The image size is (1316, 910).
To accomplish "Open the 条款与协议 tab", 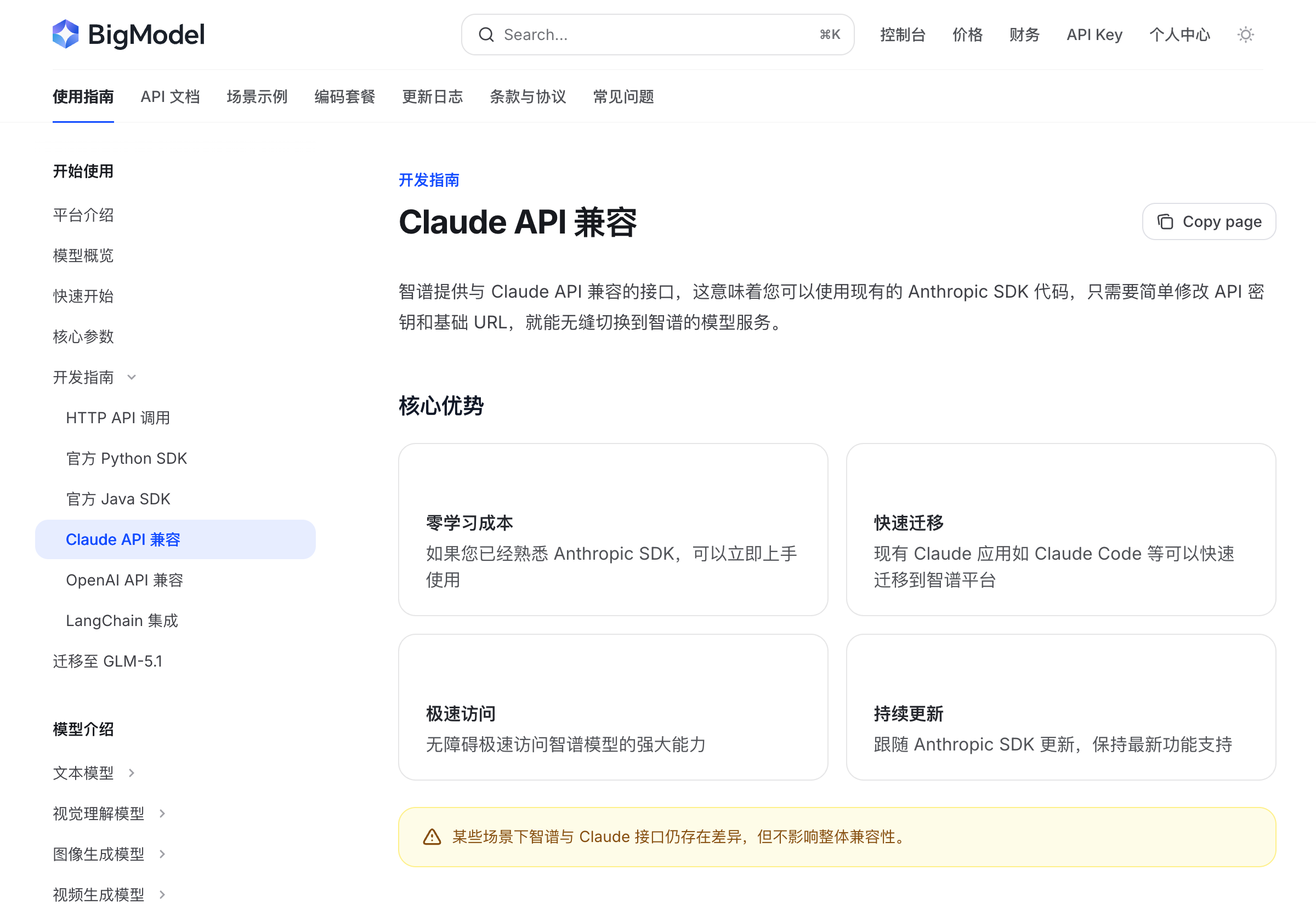I will tap(528, 96).
